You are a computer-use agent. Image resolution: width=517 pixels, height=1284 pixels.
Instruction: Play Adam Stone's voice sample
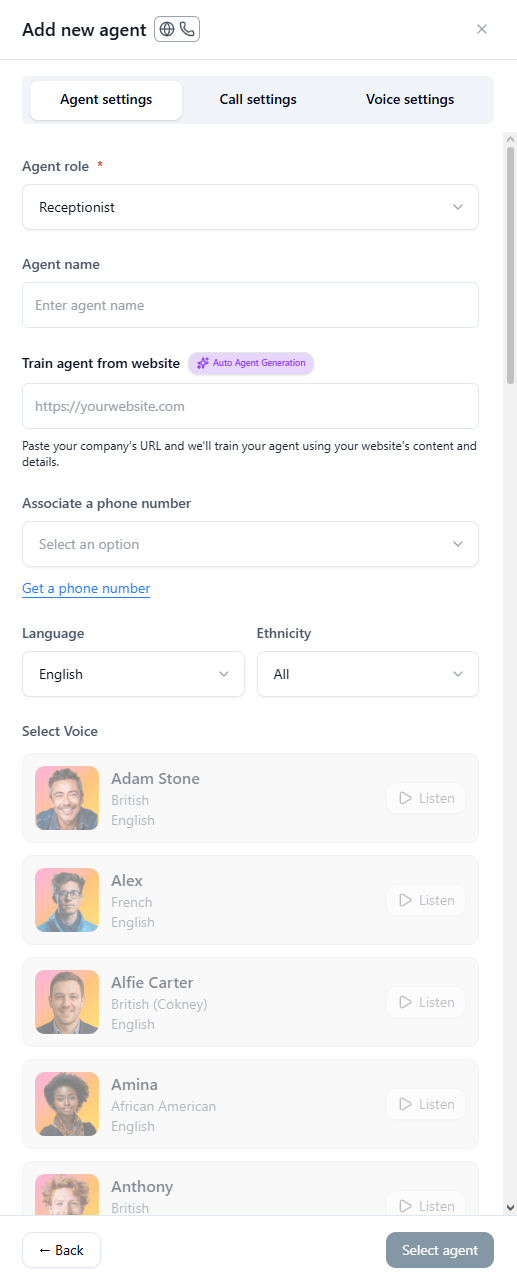click(x=426, y=798)
